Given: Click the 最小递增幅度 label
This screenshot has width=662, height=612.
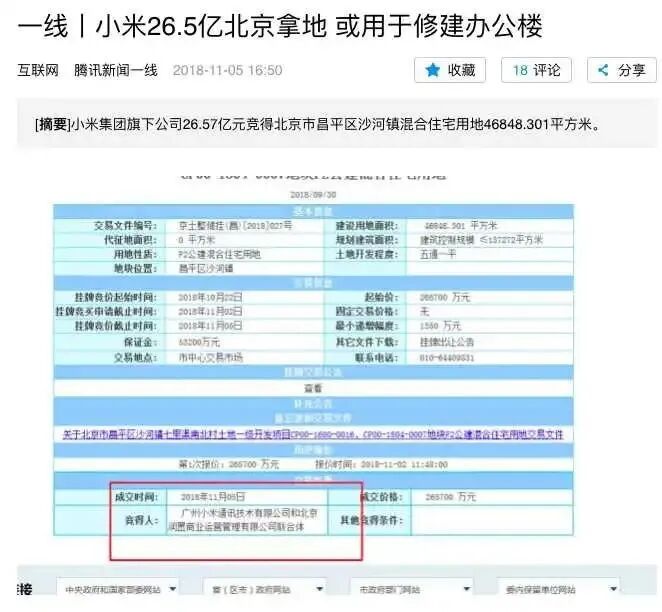Looking at the screenshot, I should tap(367, 326).
